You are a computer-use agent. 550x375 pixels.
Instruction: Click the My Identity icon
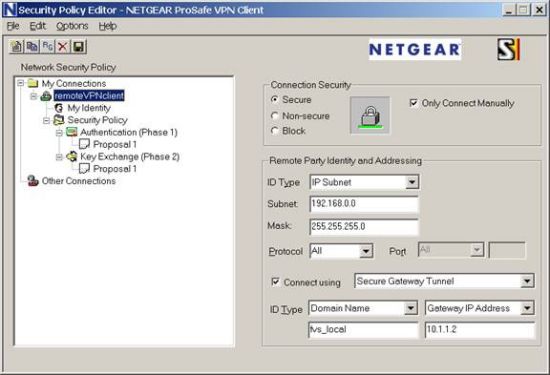click(59, 108)
